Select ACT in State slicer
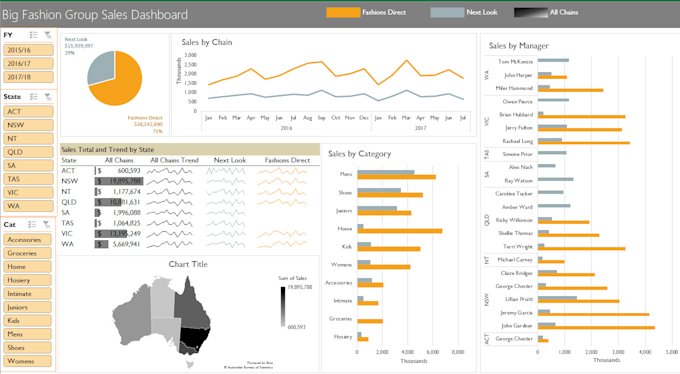Screen dimensions: 680x374 (28, 112)
